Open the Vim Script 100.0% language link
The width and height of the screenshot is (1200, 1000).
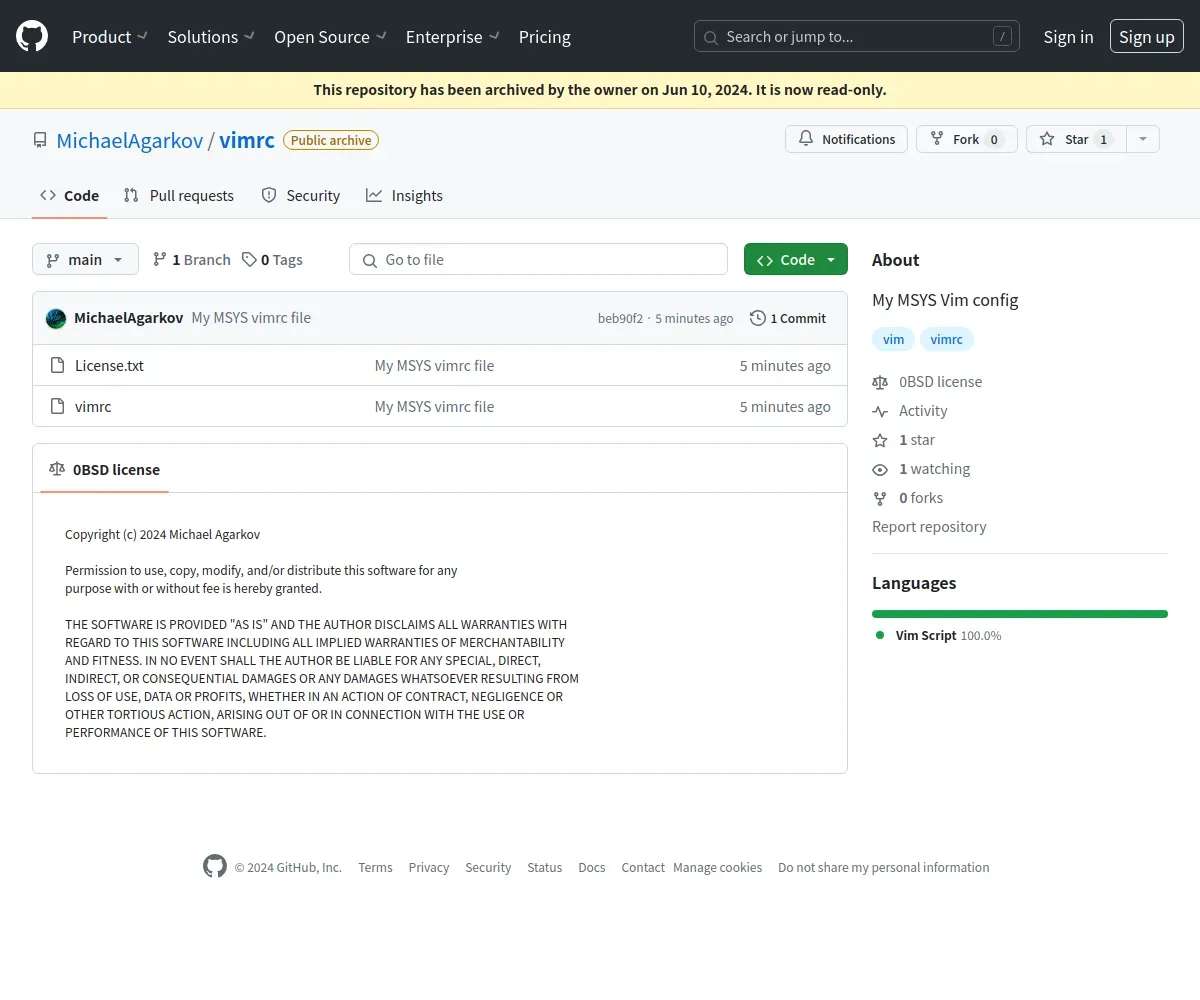coord(938,636)
